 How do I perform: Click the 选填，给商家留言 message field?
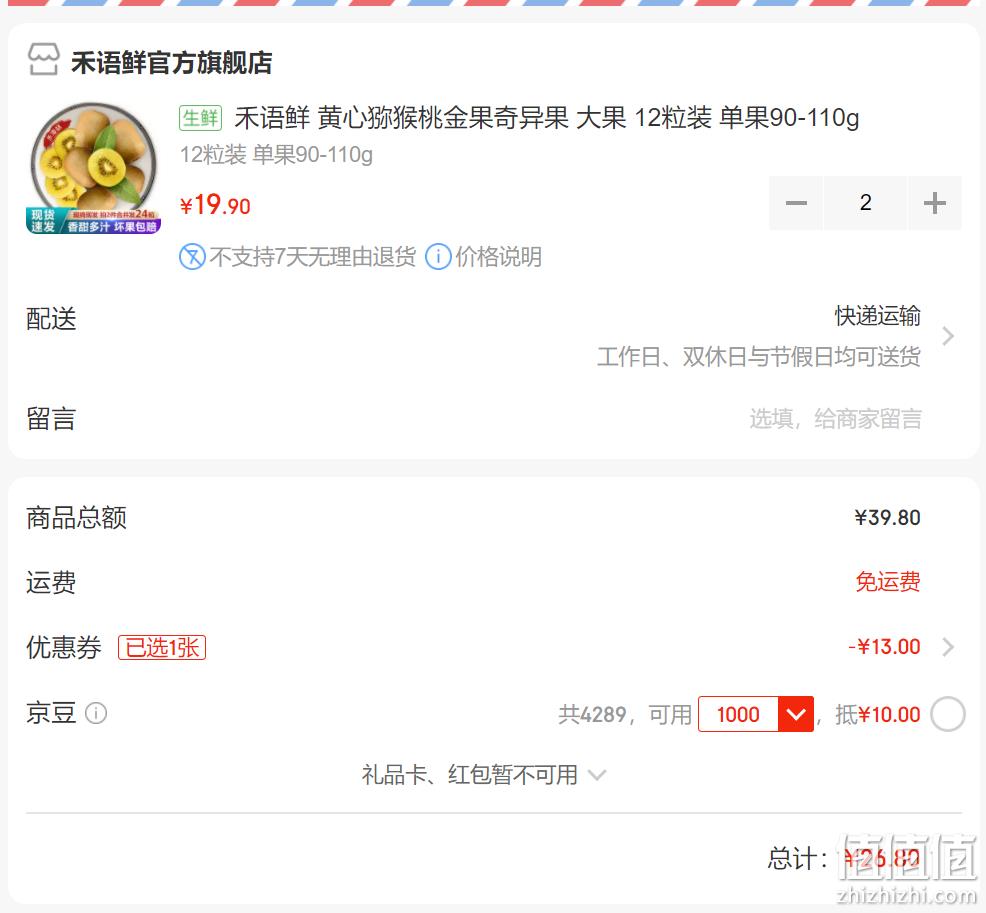[x=835, y=419]
